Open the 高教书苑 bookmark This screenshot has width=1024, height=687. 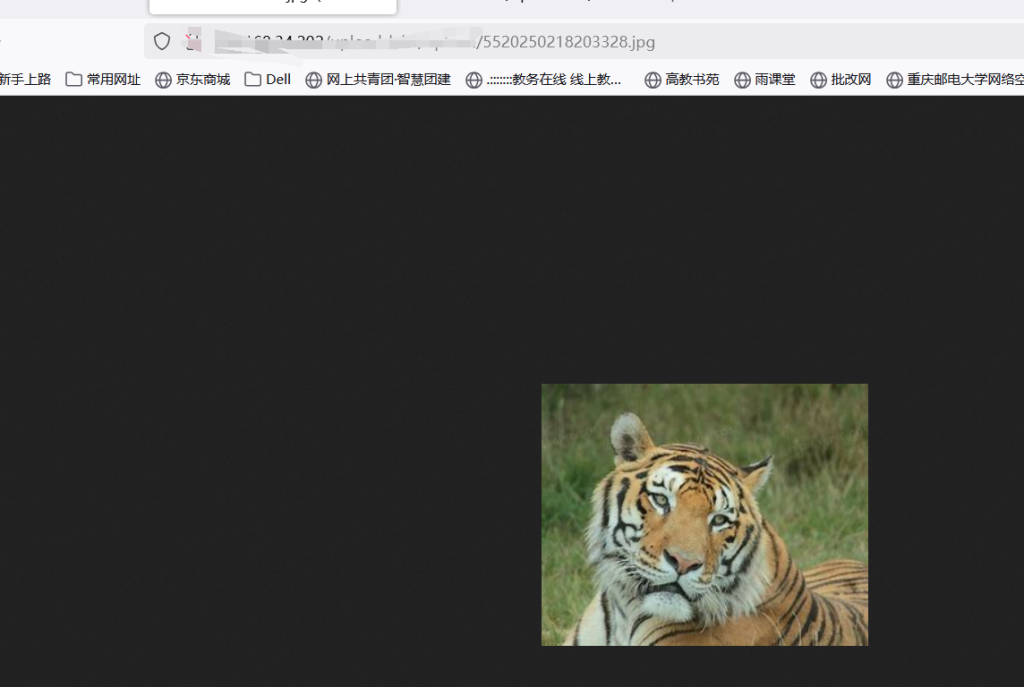point(682,80)
